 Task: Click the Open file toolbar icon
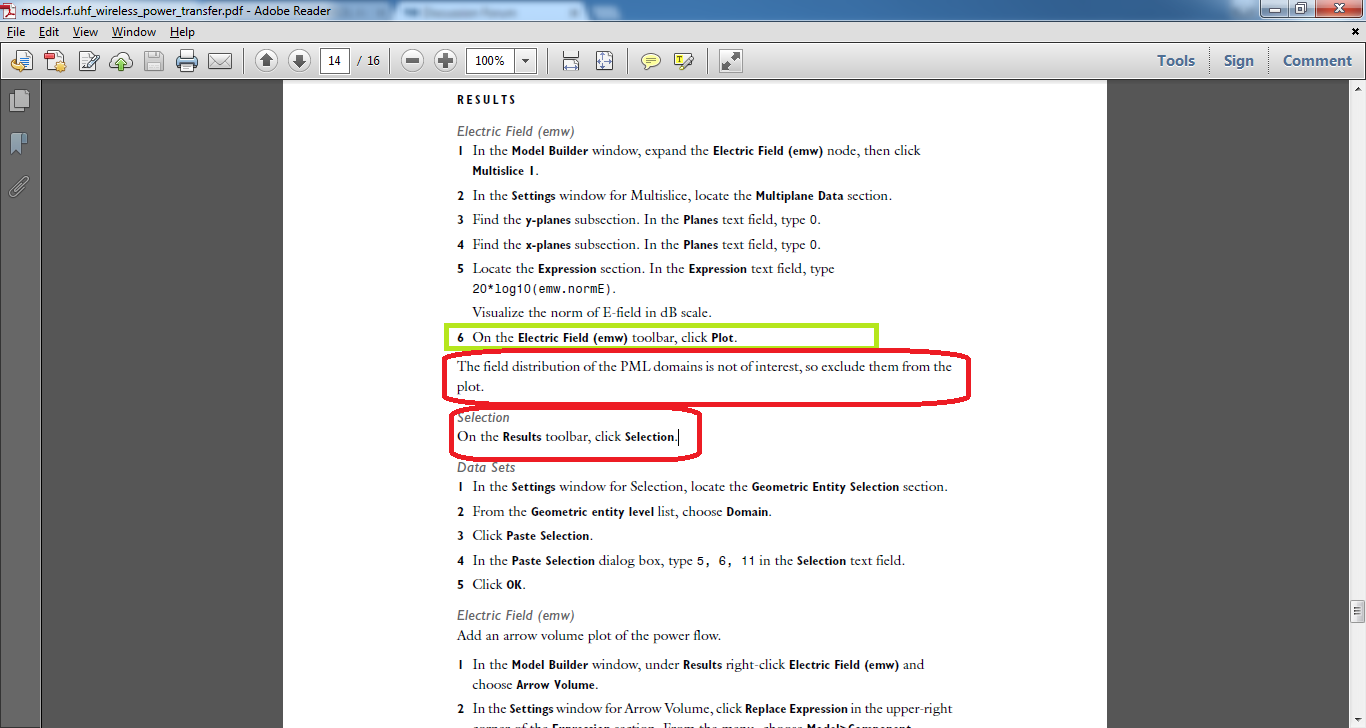coord(22,61)
